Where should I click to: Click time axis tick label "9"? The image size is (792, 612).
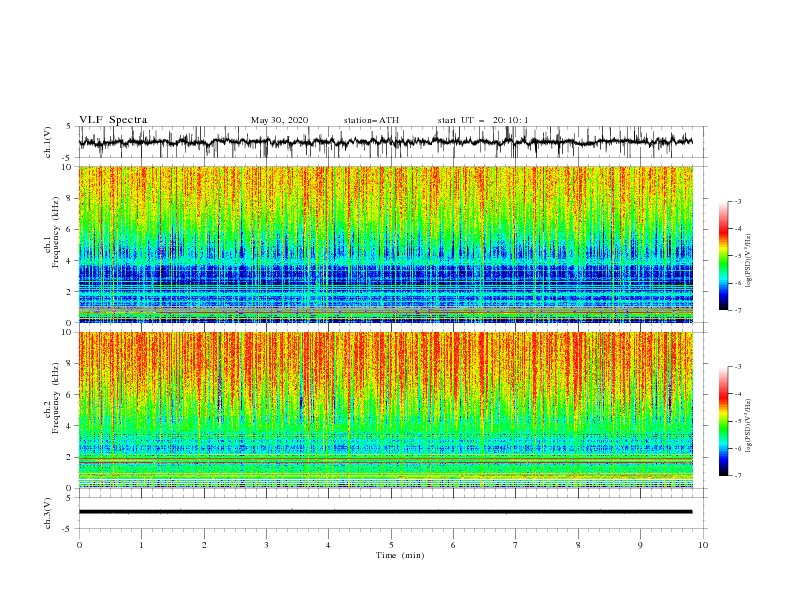coord(640,545)
